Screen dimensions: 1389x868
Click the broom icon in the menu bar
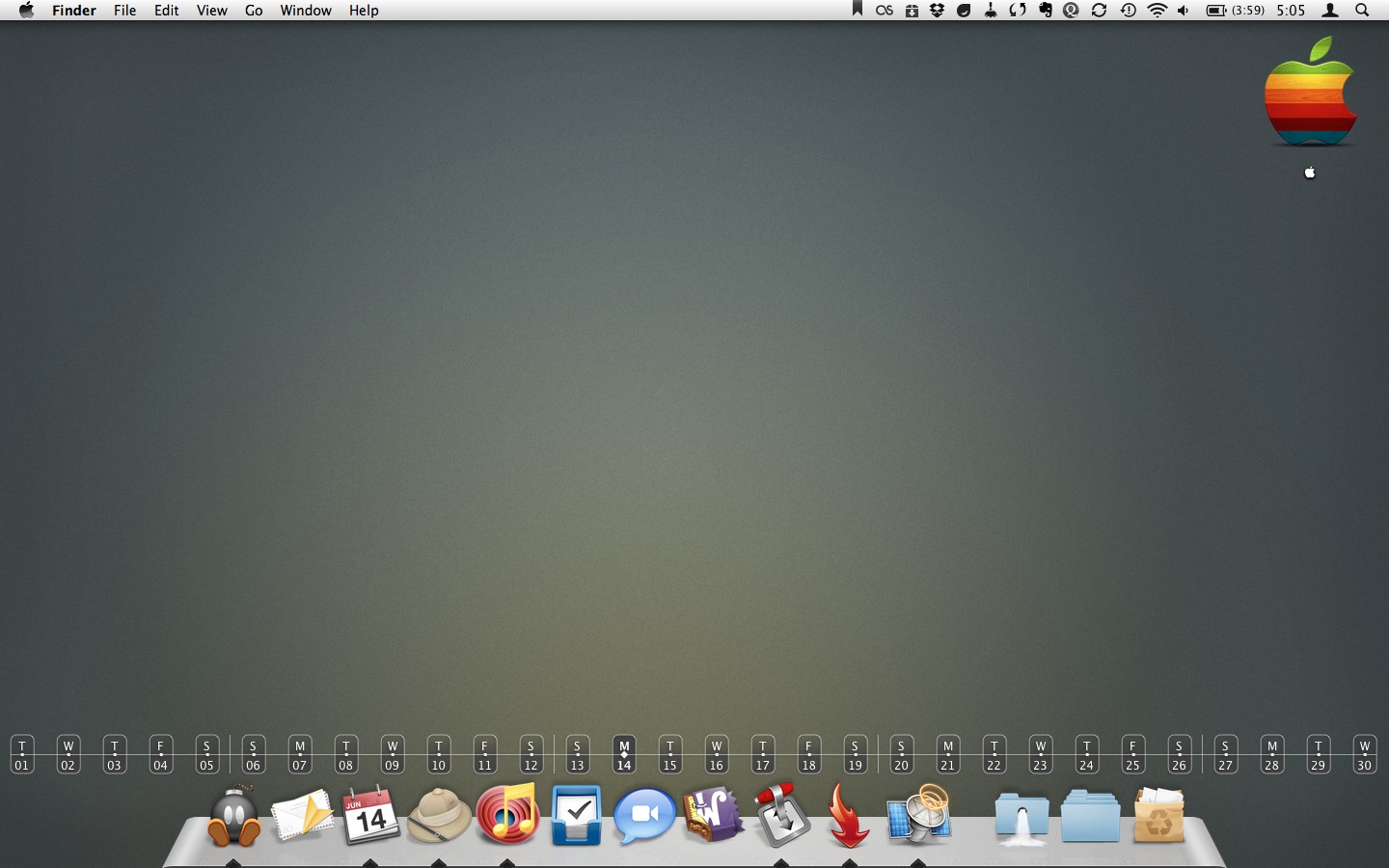pos(991,11)
